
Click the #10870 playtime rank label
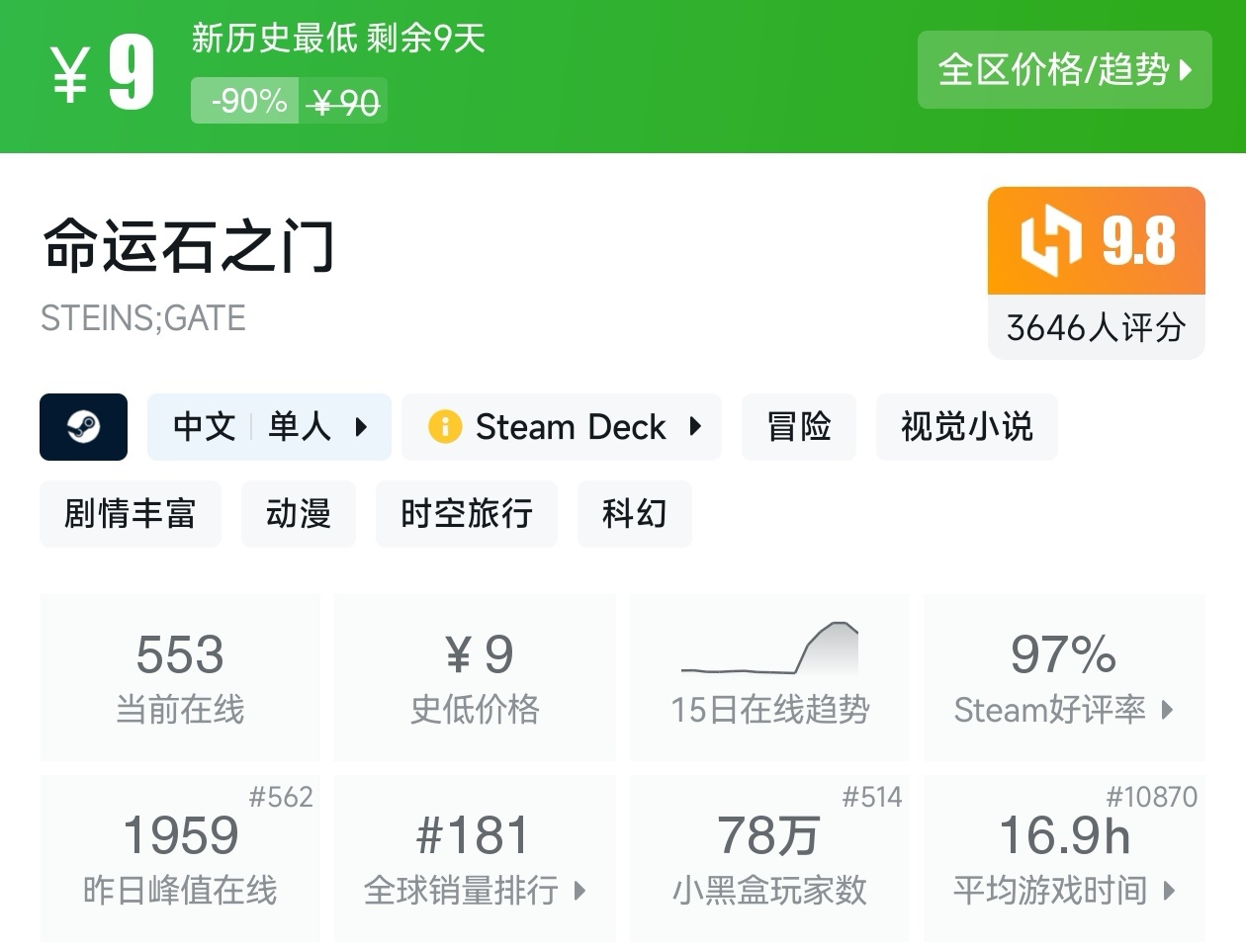1151,797
